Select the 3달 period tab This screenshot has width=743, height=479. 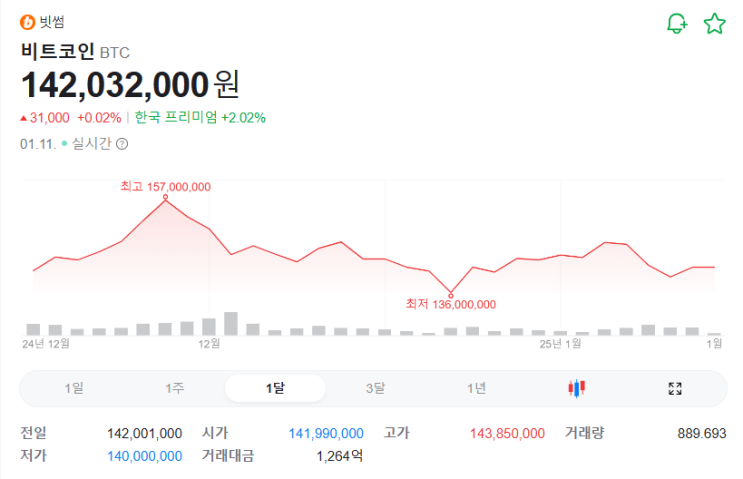[x=375, y=389]
